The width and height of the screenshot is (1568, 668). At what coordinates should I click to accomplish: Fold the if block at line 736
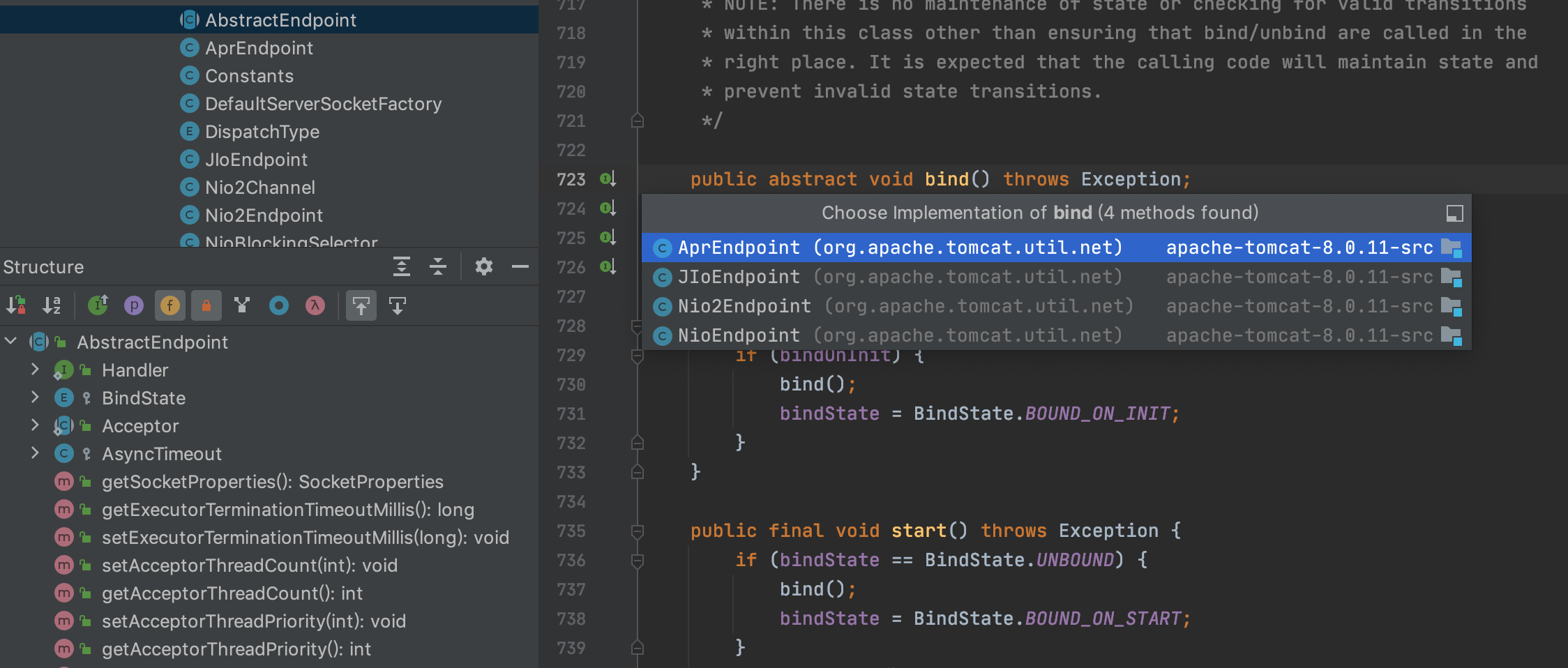637,561
